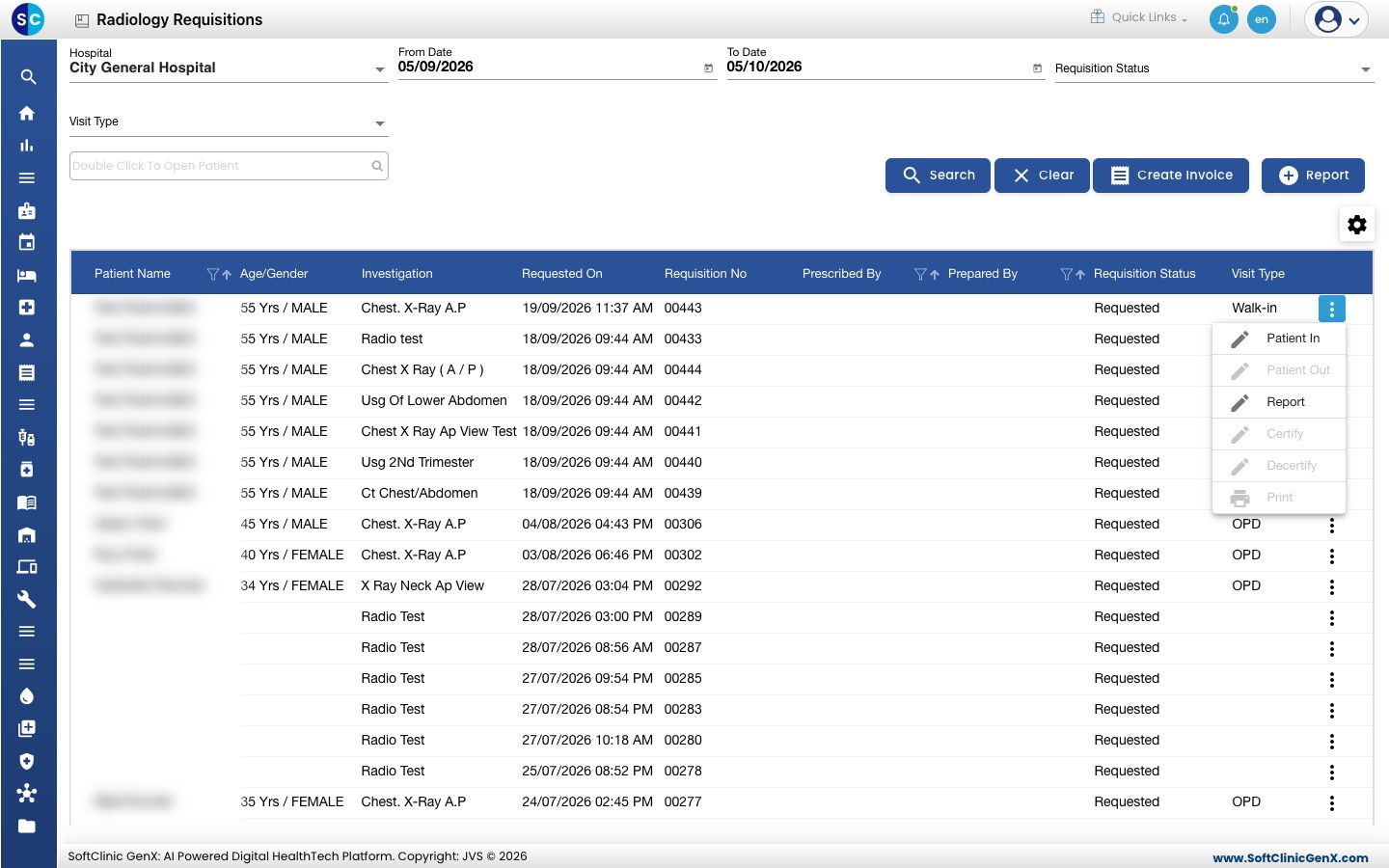Open row actions for requisition 00306
This screenshot has height=868, width=1389.
coord(1332,526)
